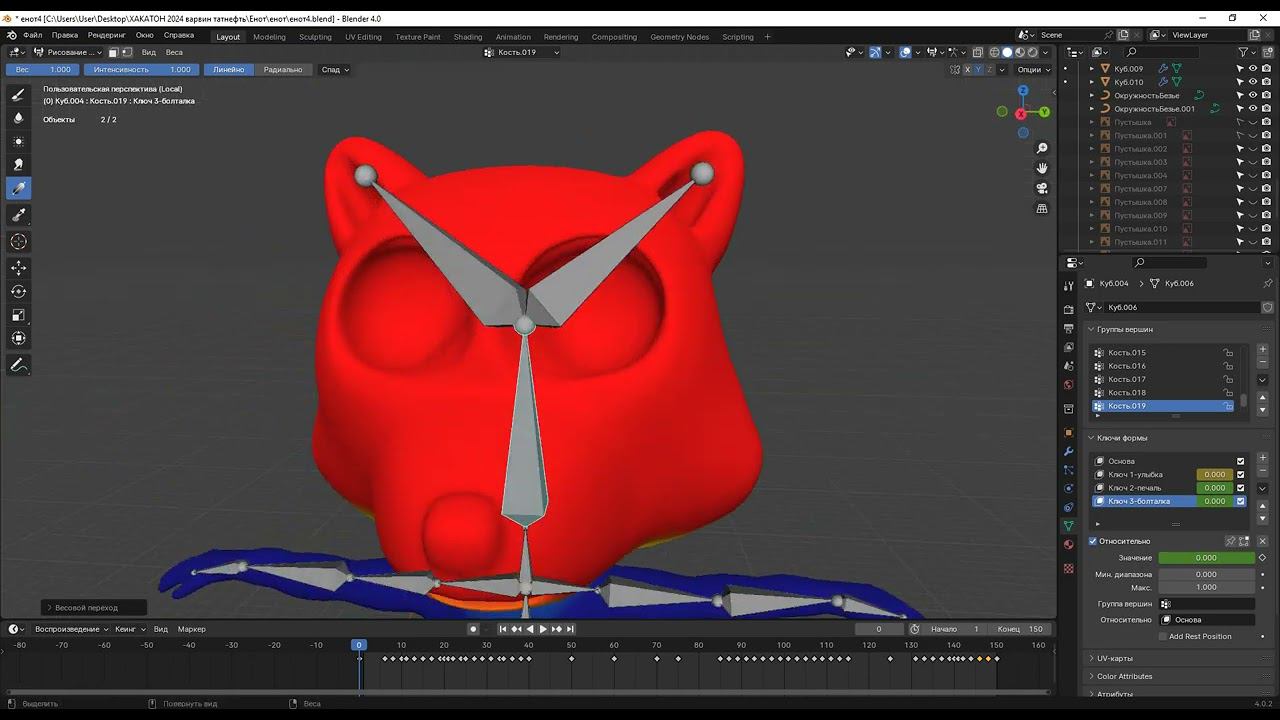Viewport: 1280px width, 720px height.
Task: Open the Рендеринг menu
Action: tap(107, 35)
